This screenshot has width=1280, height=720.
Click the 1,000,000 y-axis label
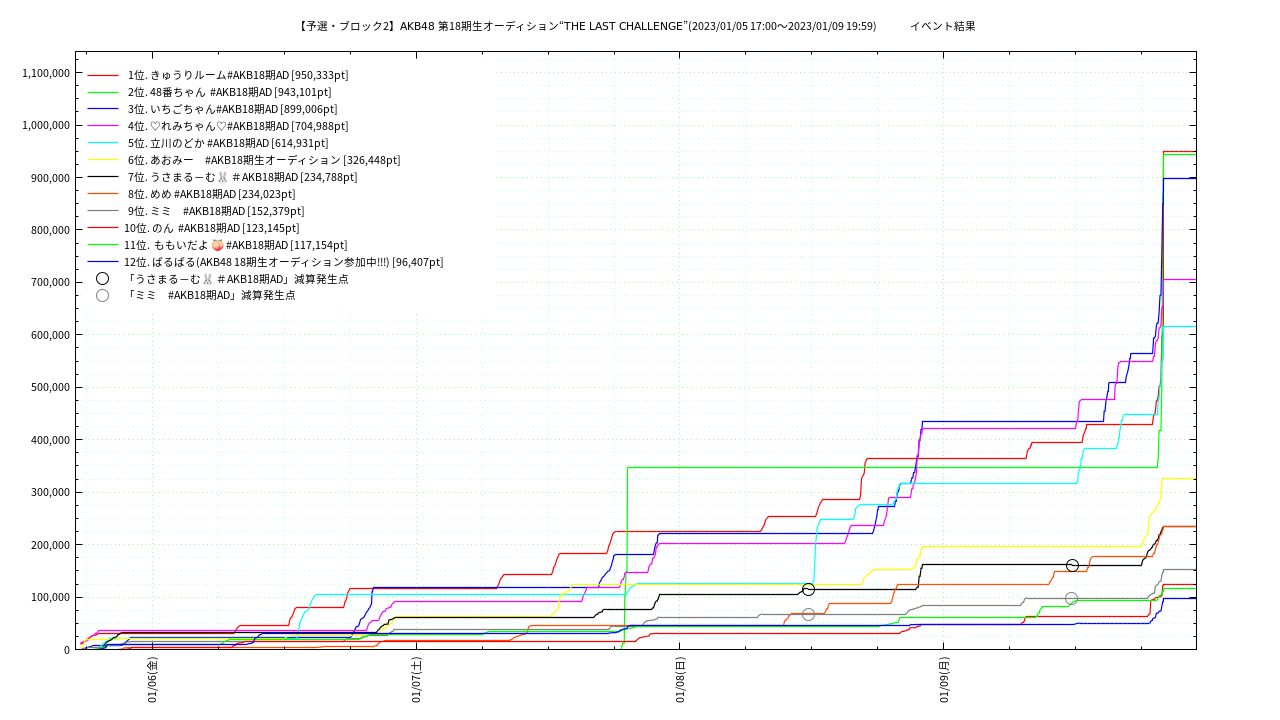click(46, 125)
